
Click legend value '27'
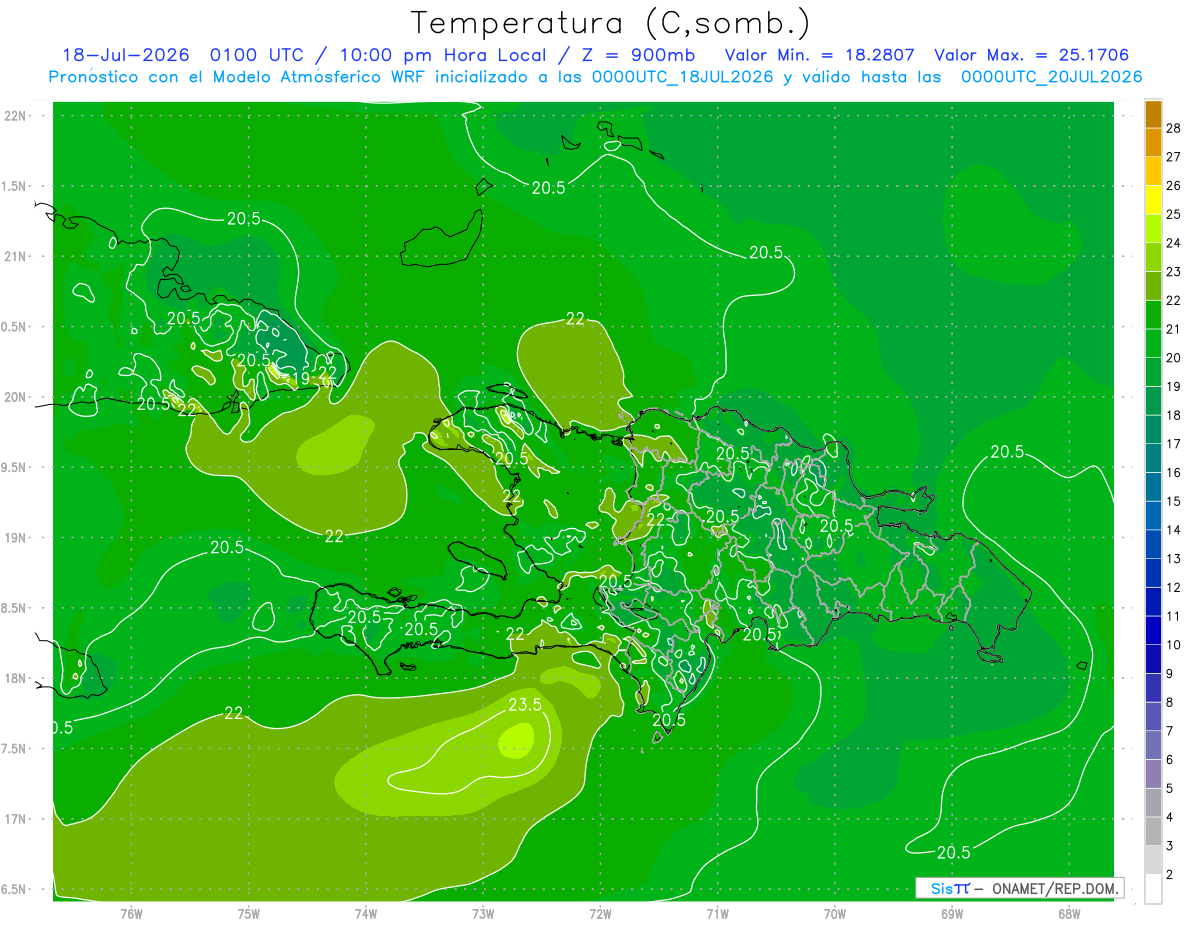pos(1174,157)
